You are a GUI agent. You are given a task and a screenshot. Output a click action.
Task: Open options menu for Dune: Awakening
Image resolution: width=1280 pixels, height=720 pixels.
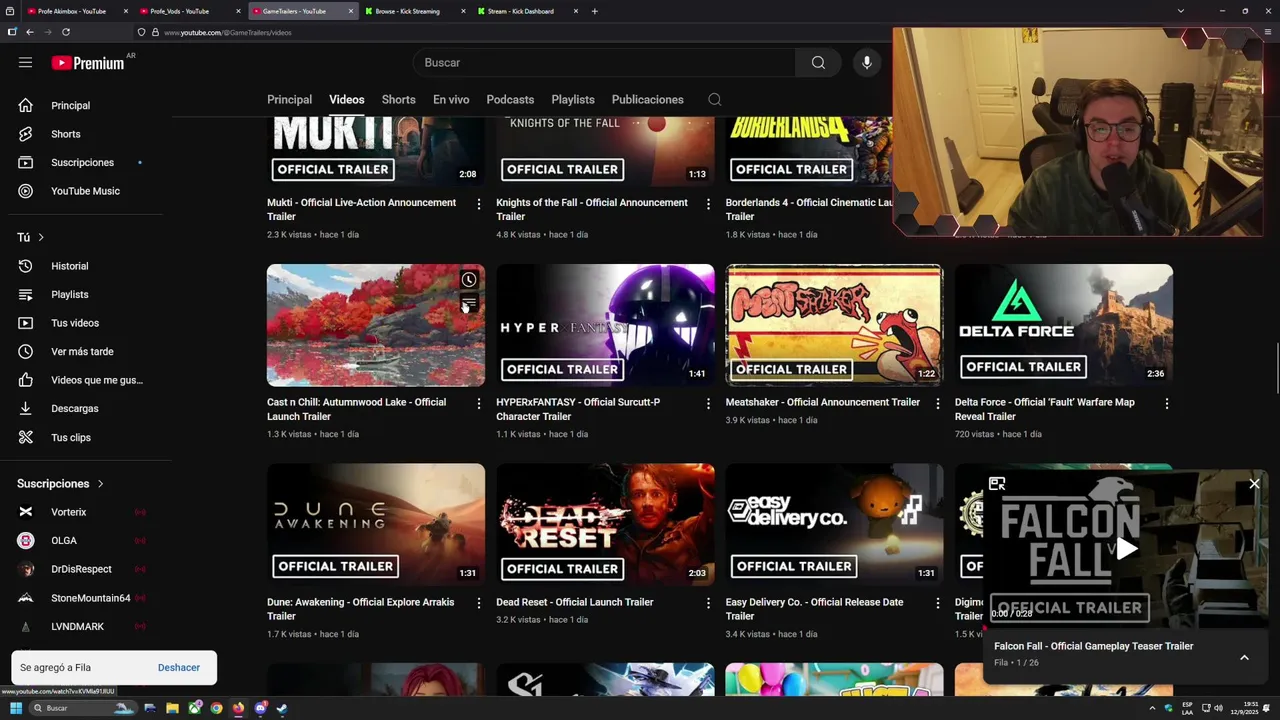pos(479,603)
